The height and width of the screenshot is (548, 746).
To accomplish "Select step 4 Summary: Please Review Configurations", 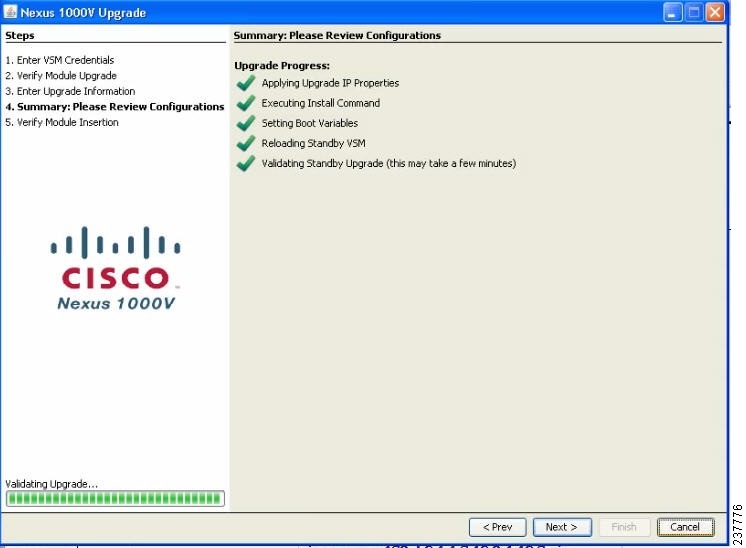I will pyautogui.click(x=115, y=107).
